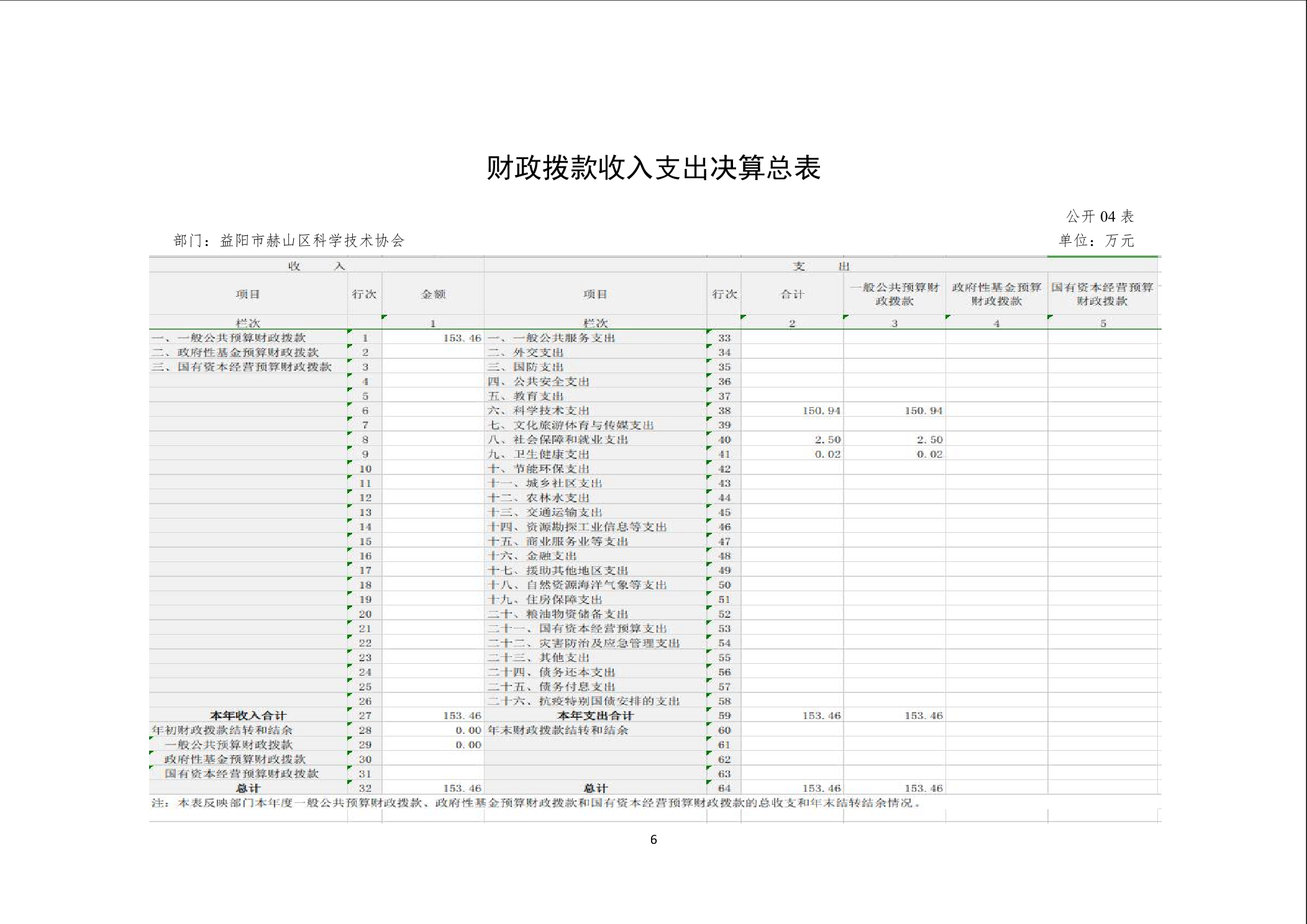Screen dimensions: 1307x924
Task: Select the 本年支出合计 row label
Action: [595, 715]
